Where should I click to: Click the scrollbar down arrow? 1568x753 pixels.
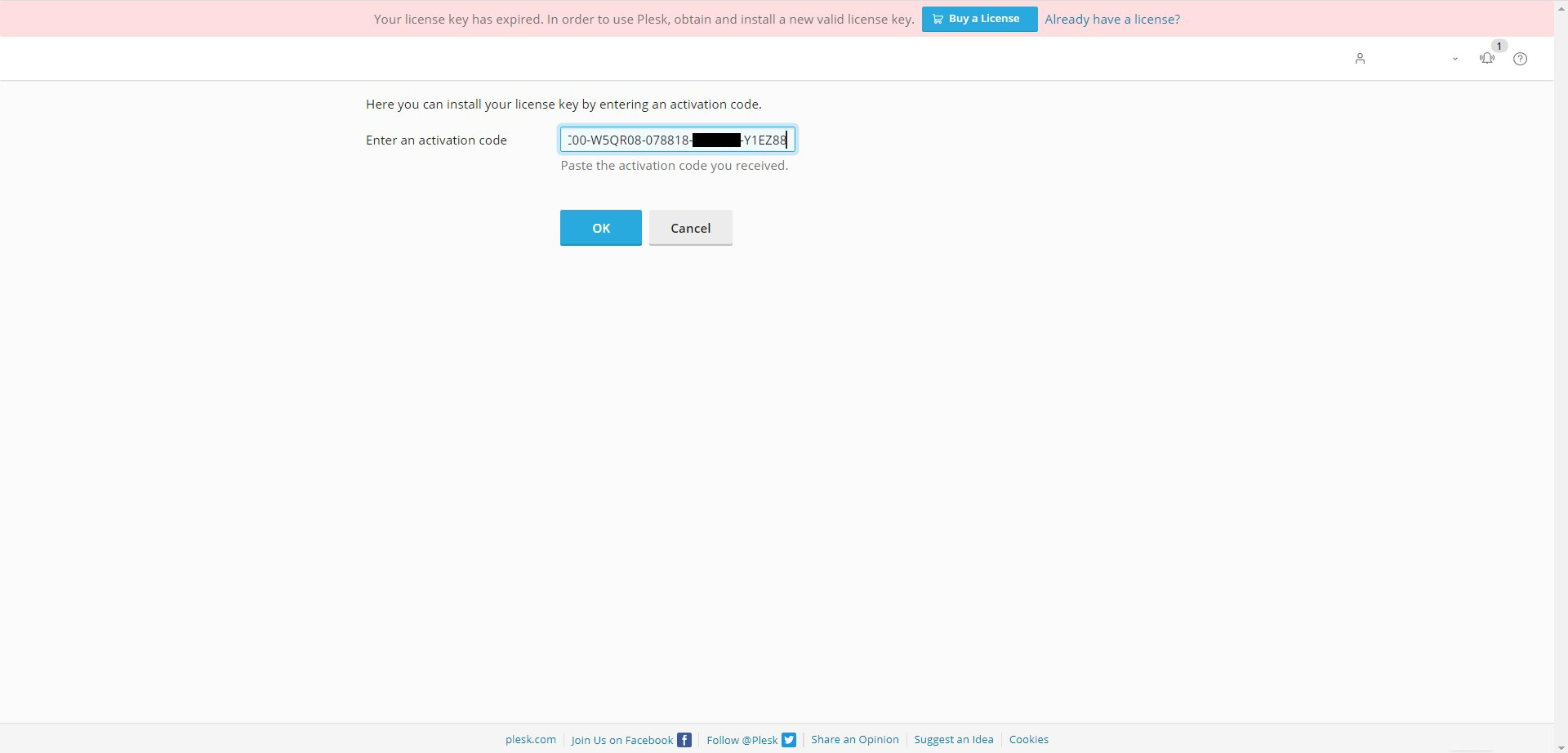point(1560,746)
